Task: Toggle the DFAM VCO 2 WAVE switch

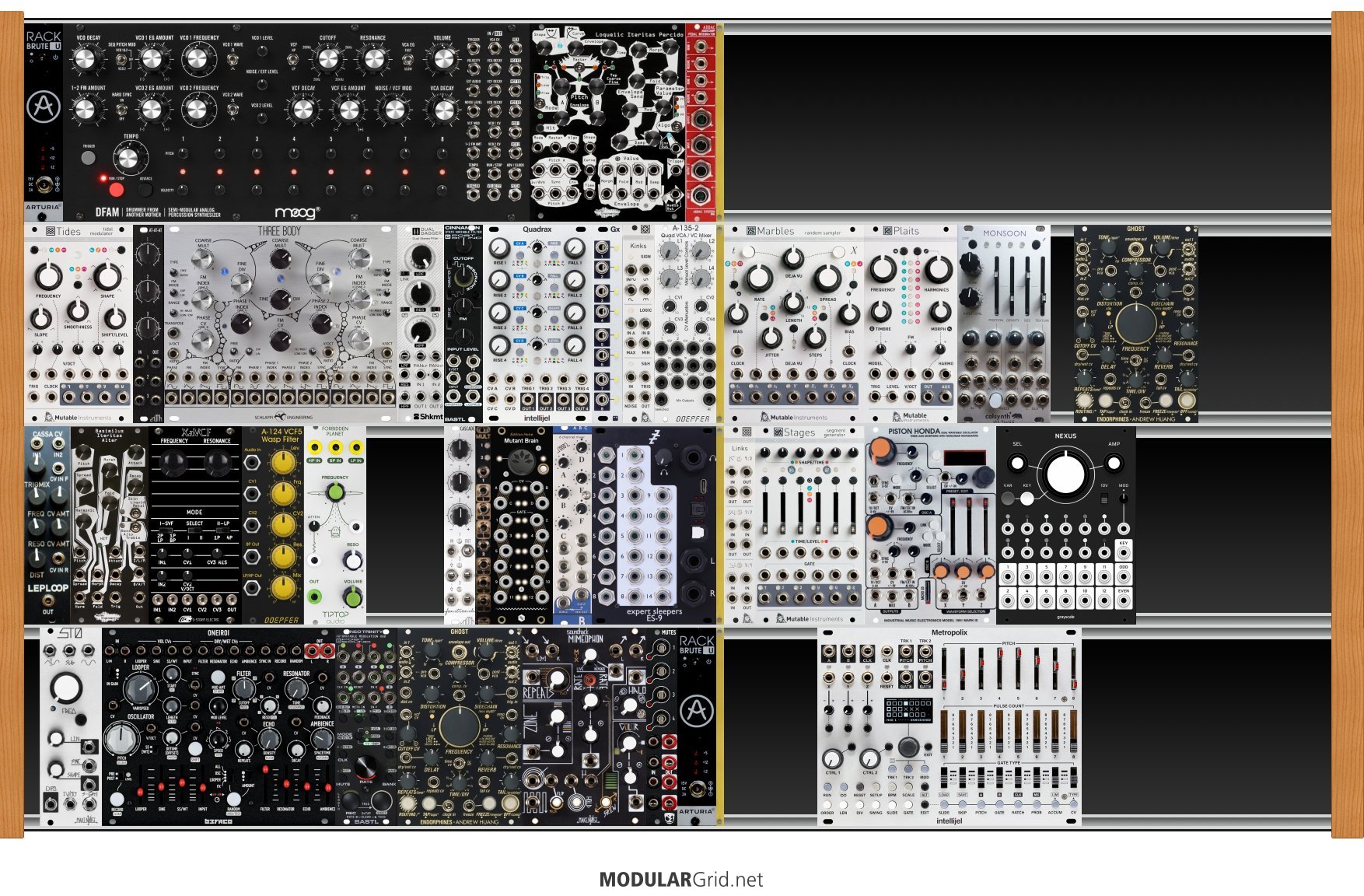Action: (x=233, y=110)
